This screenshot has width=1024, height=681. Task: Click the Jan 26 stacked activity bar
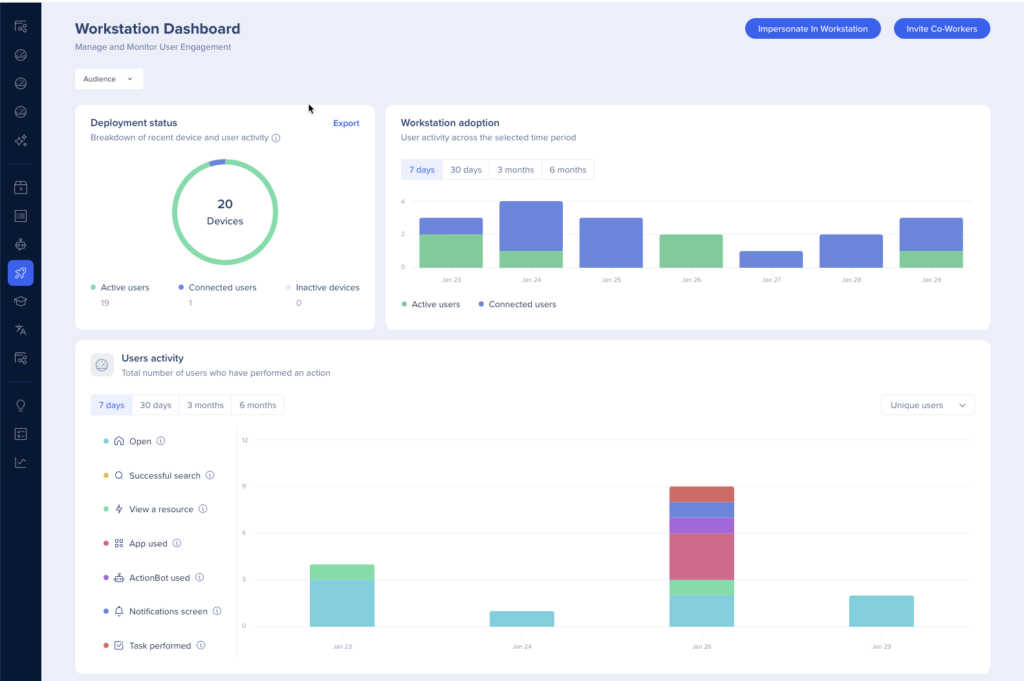(x=701, y=556)
